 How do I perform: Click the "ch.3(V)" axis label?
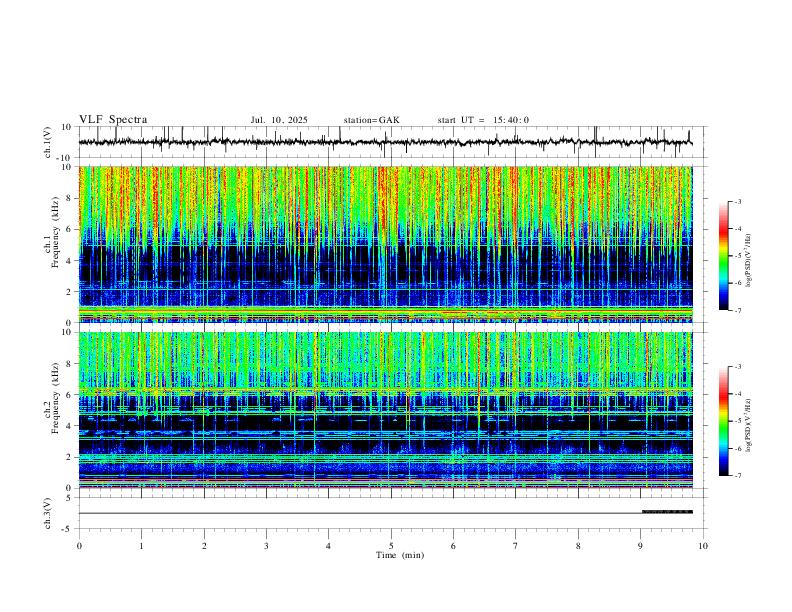[x=48, y=513]
